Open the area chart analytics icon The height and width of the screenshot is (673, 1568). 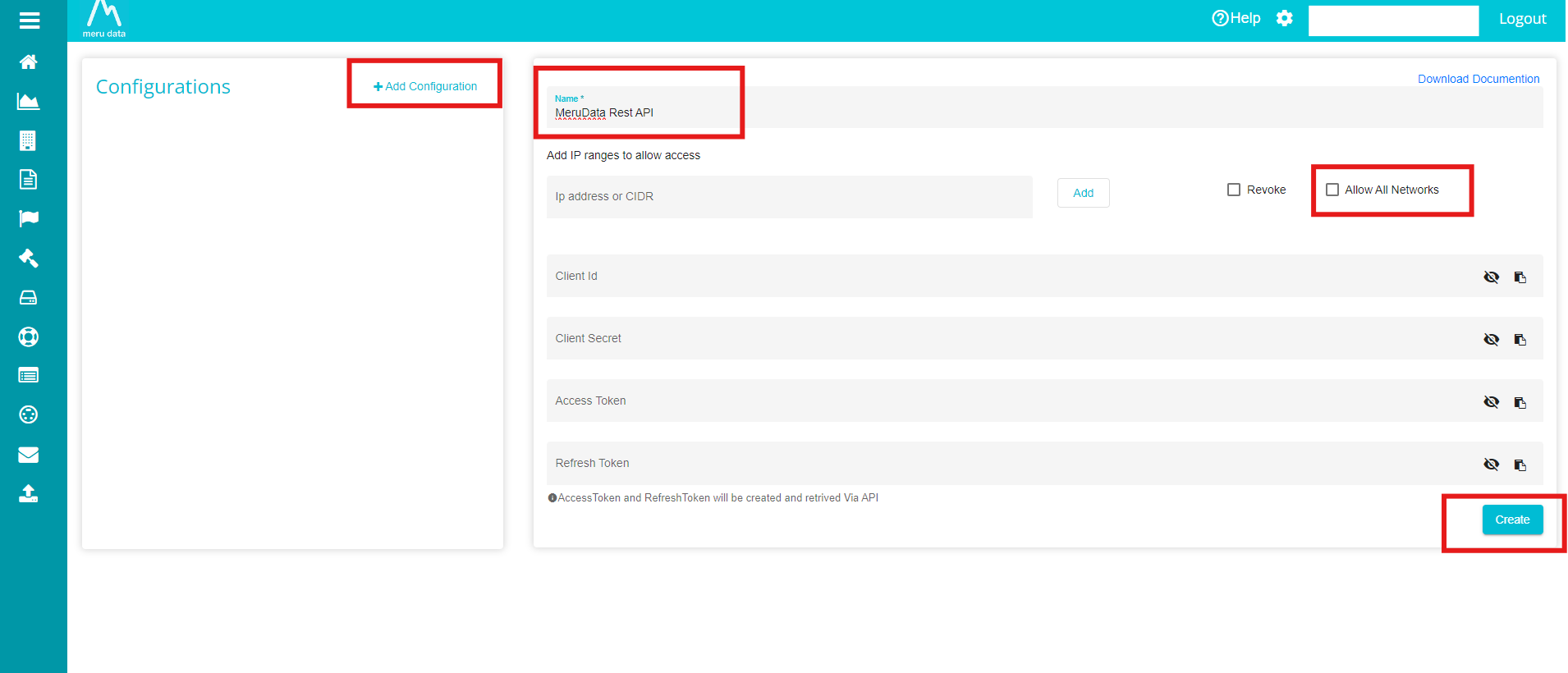click(29, 102)
